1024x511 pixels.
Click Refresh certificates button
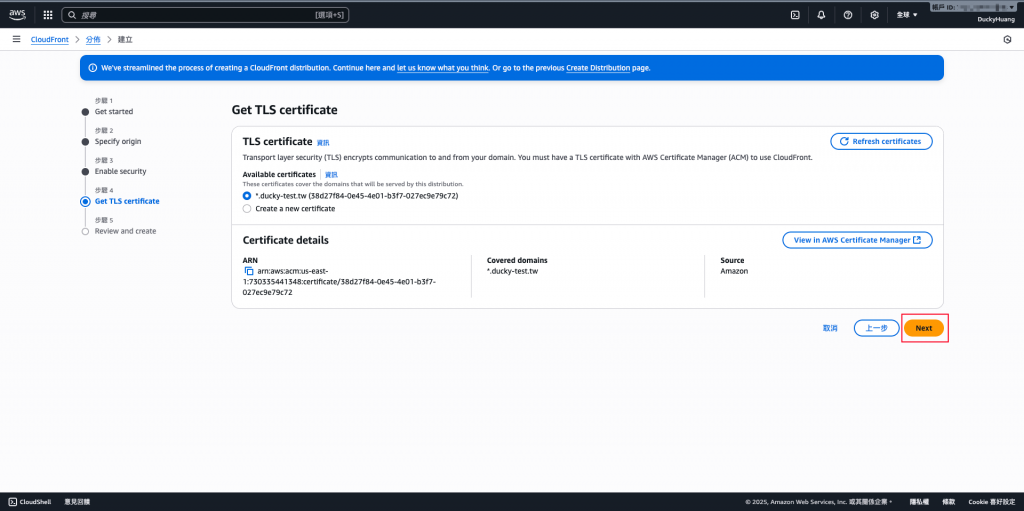point(881,141)
